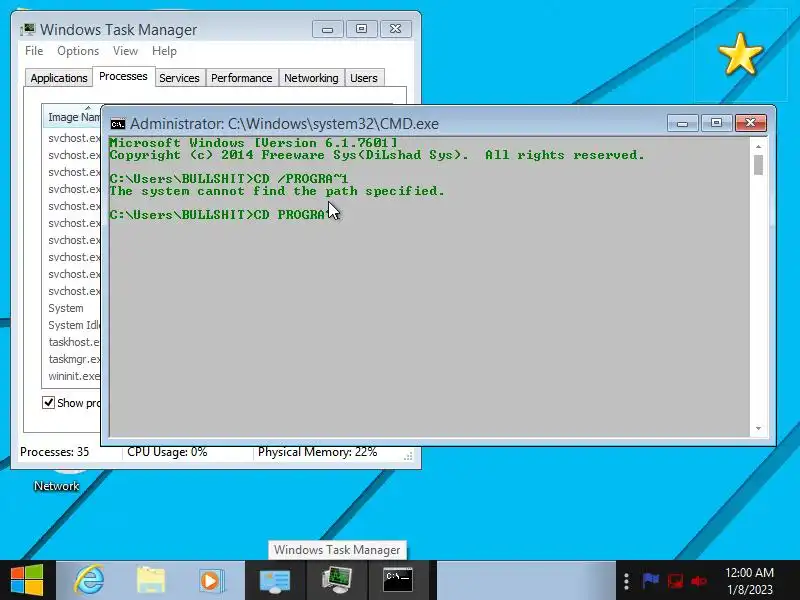
Task: Click CMD scrollbar up arrow
Action: [759, 146]
